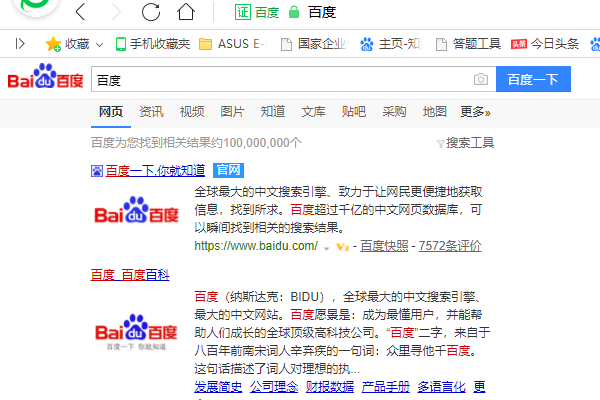Switch to the 贴吧 tab
The height and width of the screenshot is (400, 600).
(354, 111)
